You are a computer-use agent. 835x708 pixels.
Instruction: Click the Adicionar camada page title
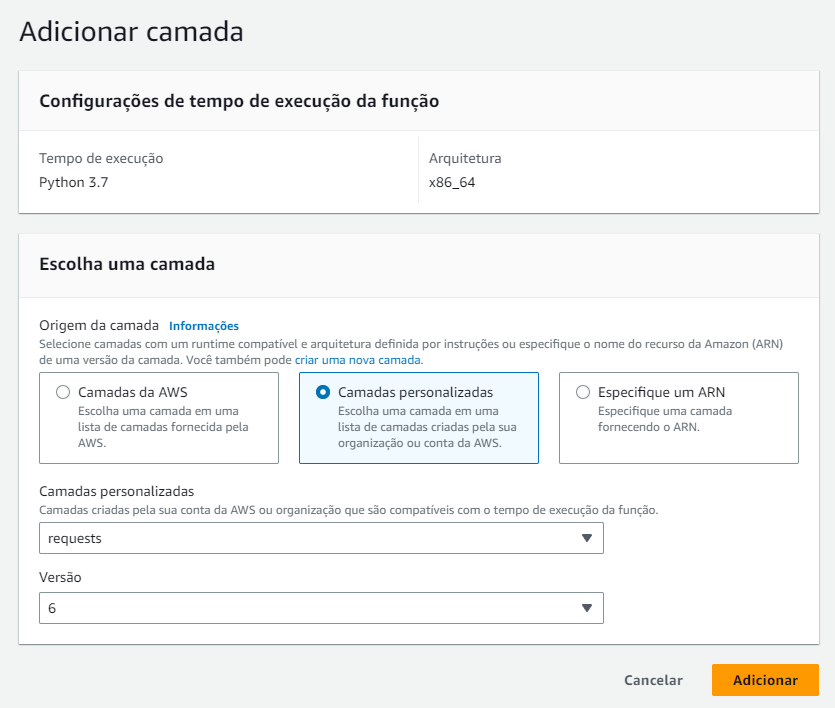131,31
